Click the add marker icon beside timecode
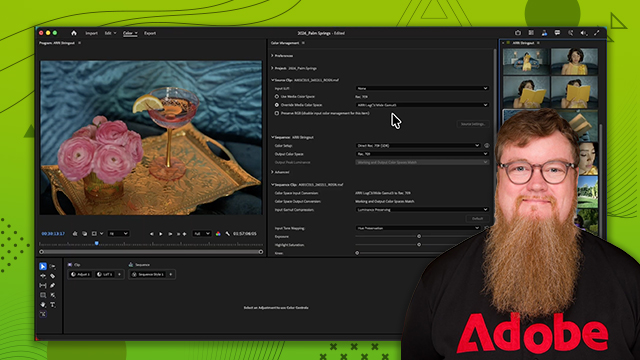This screenshot has height=360, width=640. pyautogui.click(x=75, y=233)
